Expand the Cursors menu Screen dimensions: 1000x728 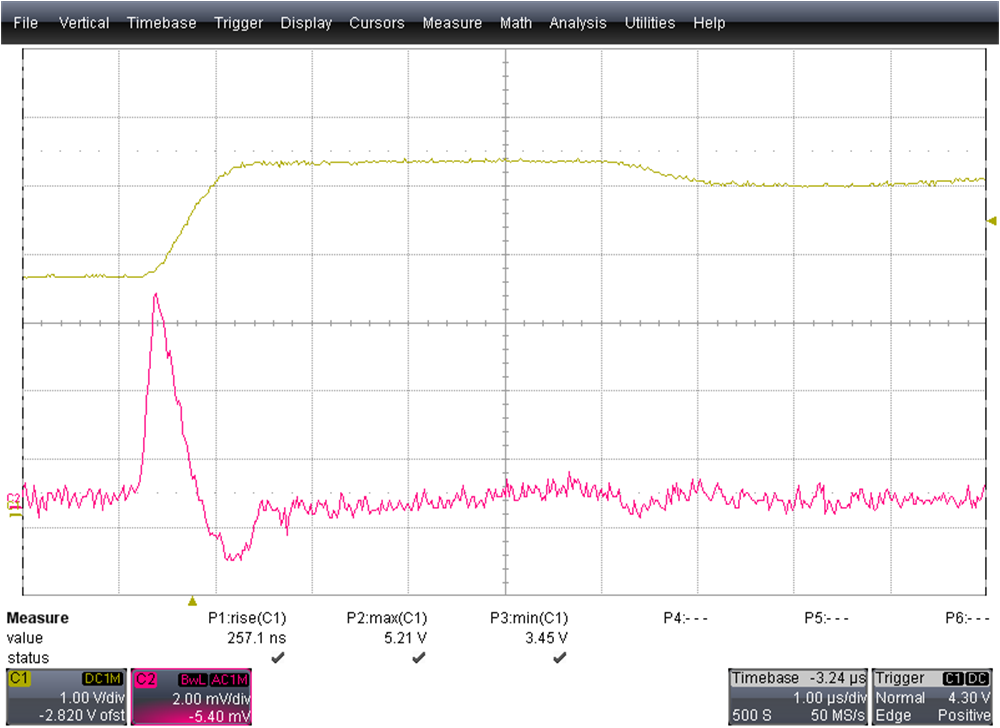[x=377, y=22]
